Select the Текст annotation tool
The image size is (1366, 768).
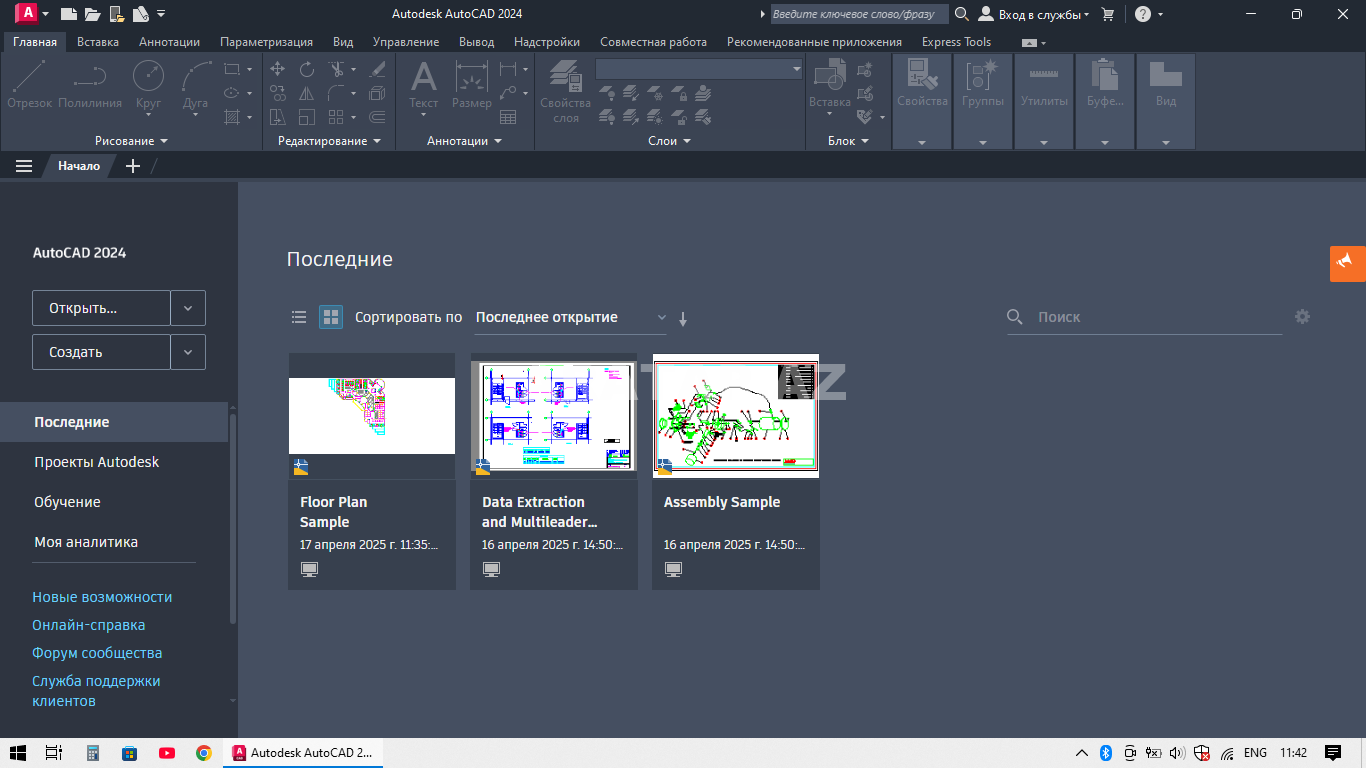point(424,85)
